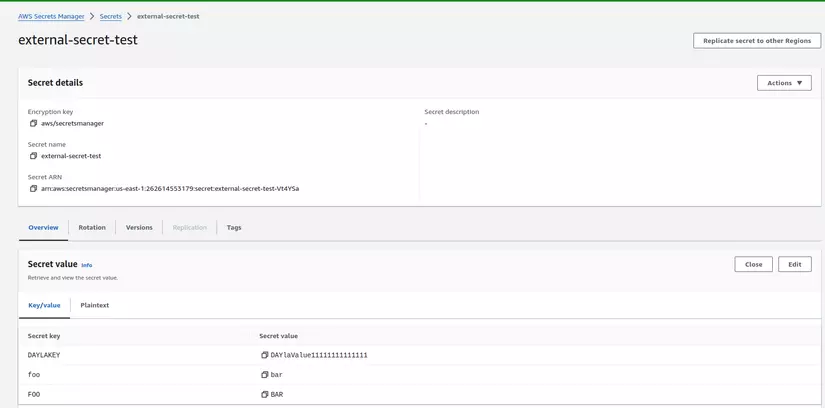Click the Secret key column header
Image resolution: width=825 pixels, height=408 pixels.
(x=44, y=336)
